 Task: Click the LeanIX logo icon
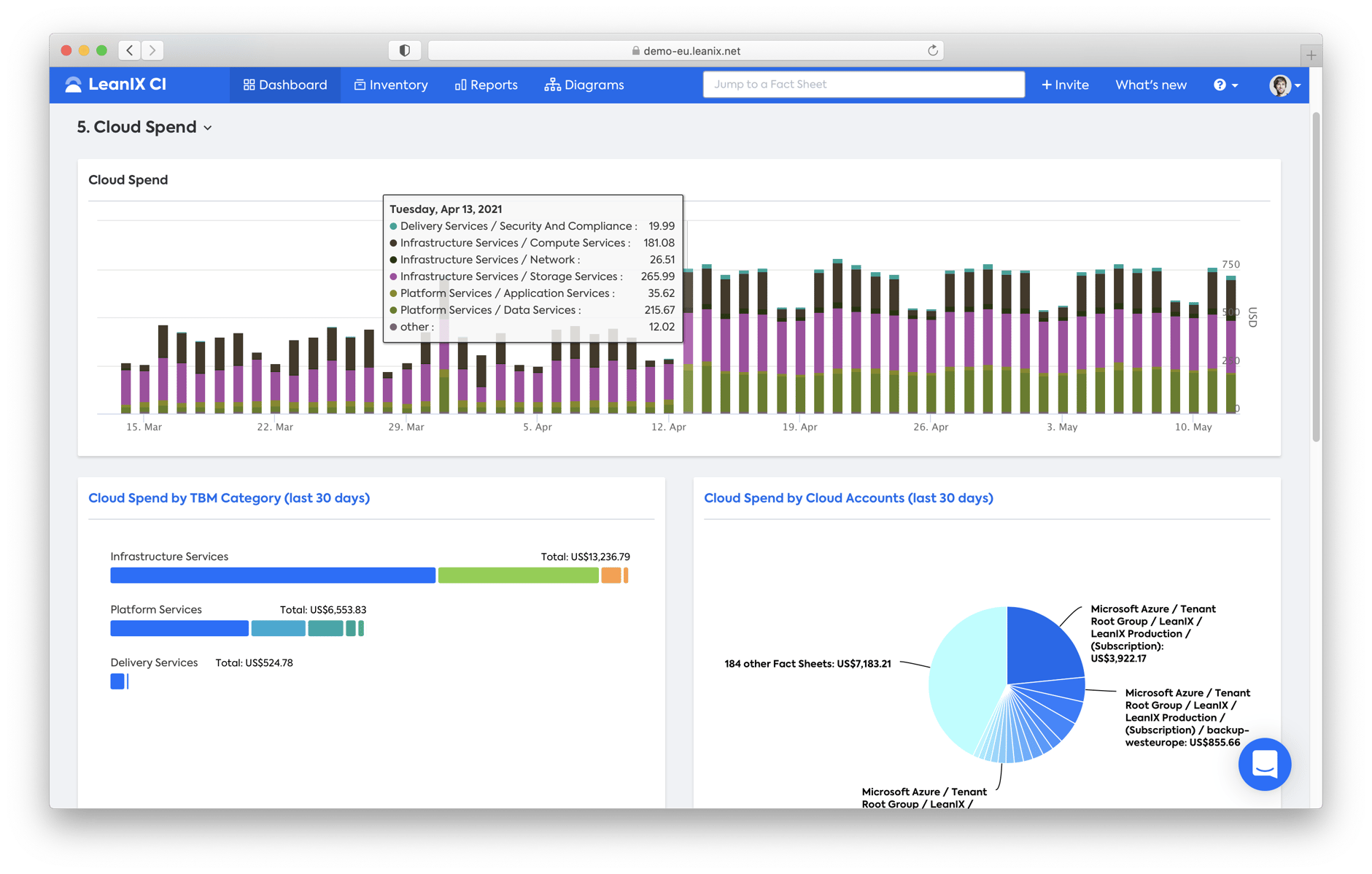click(x=73, y=85)
